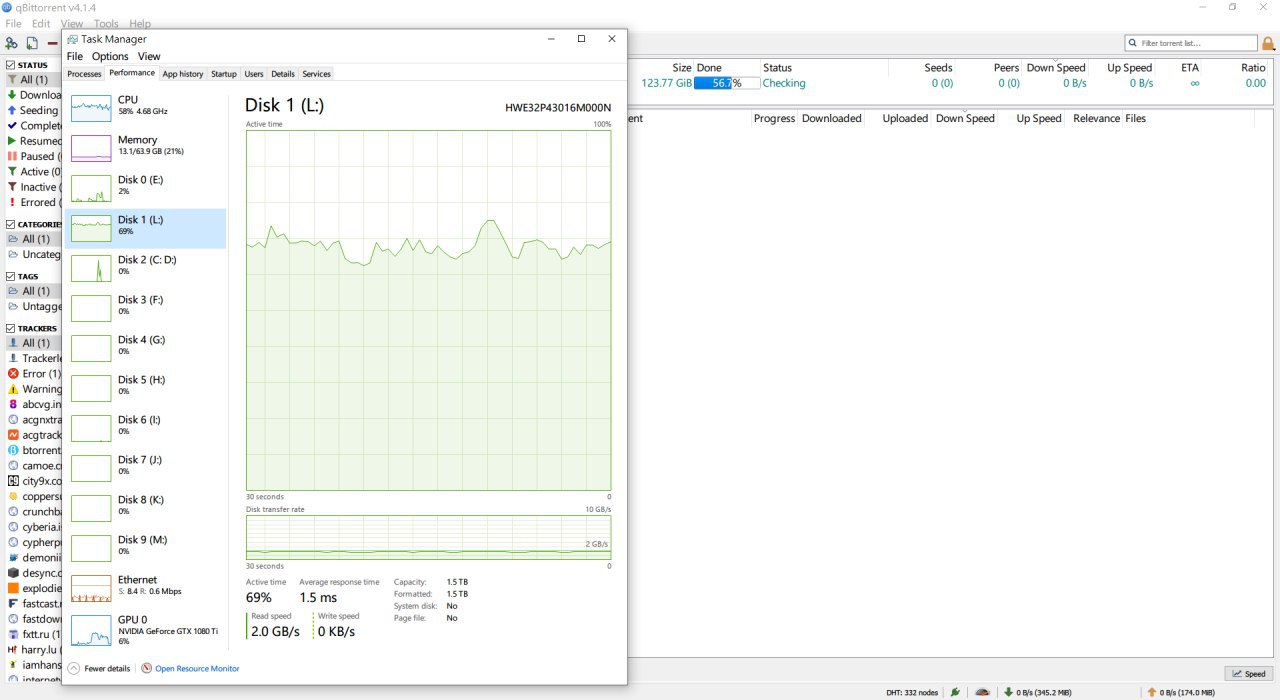Screen dimensions: 1280x700
Task: Click the lock qBittorrent padlock icon
Action: pyautogui.click(x=1268, y=43)
